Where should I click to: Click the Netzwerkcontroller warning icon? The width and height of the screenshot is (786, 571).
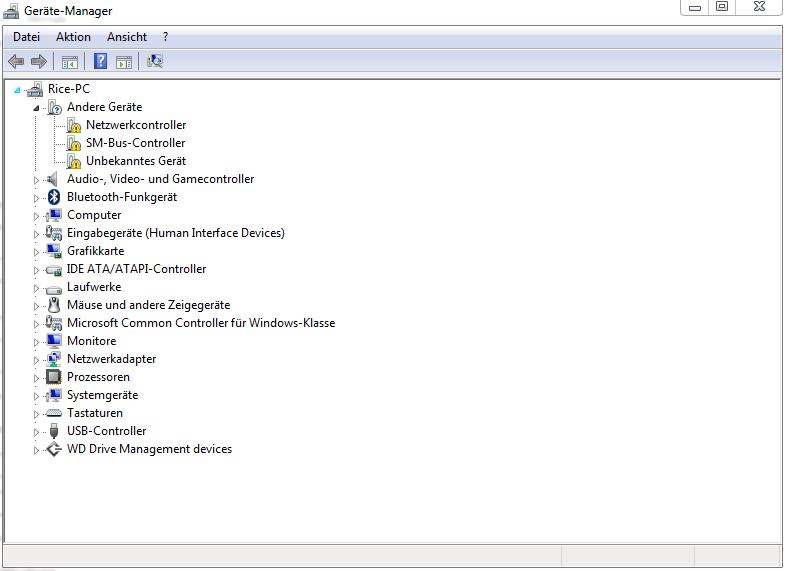click(74, 125)
